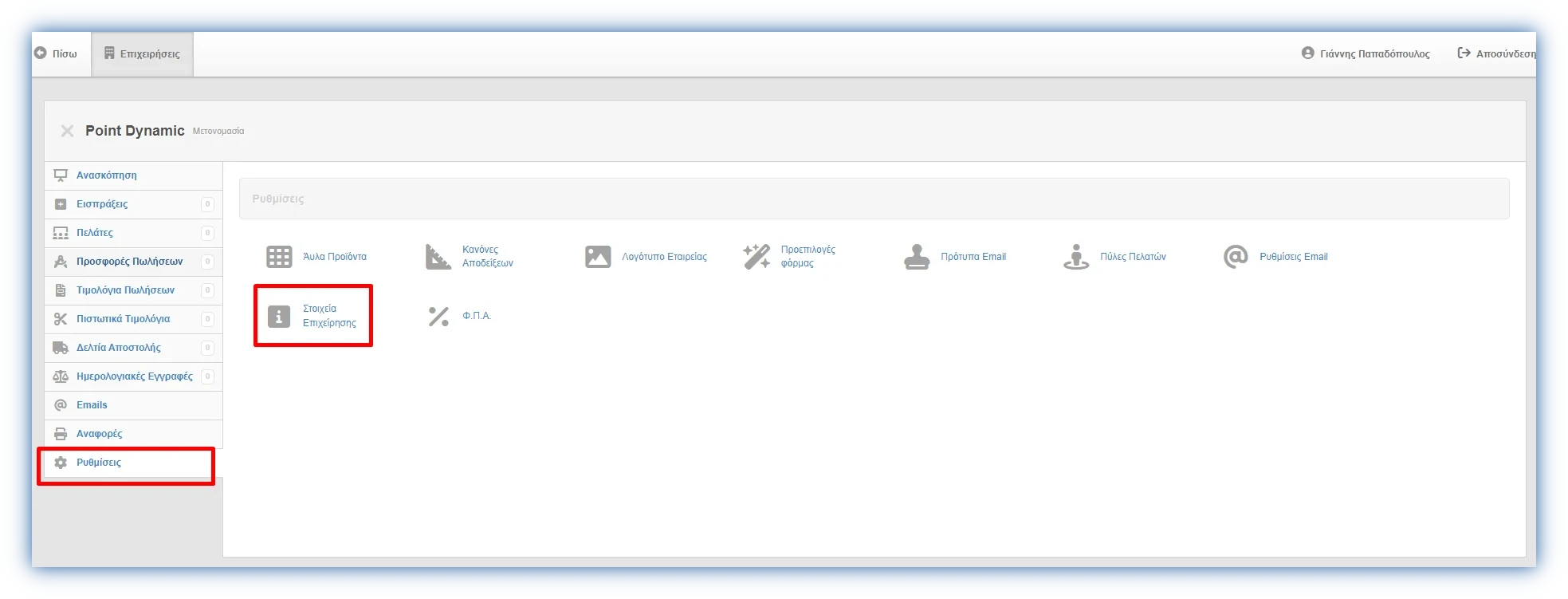
Task: Open the Γιάννης Παπαδόπουλος user profile
Action: click(1366, 53)
